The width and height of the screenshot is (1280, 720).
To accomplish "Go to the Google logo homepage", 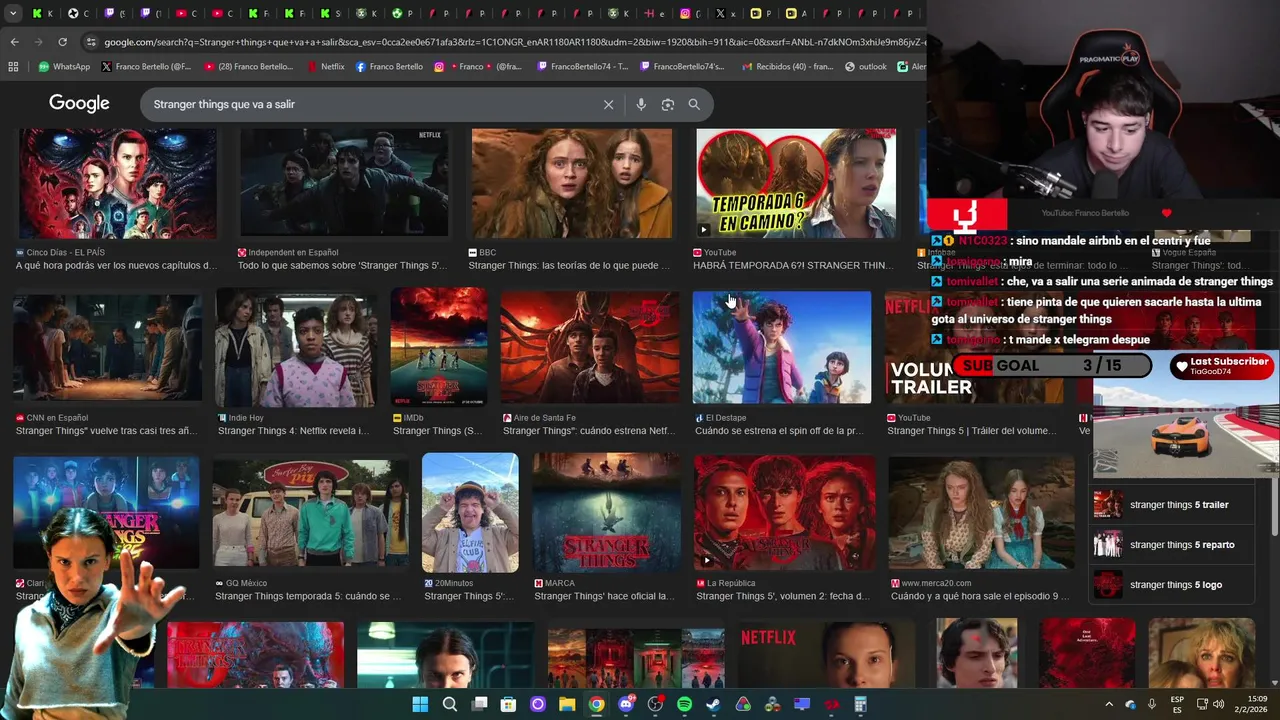I will coord(79,104).
